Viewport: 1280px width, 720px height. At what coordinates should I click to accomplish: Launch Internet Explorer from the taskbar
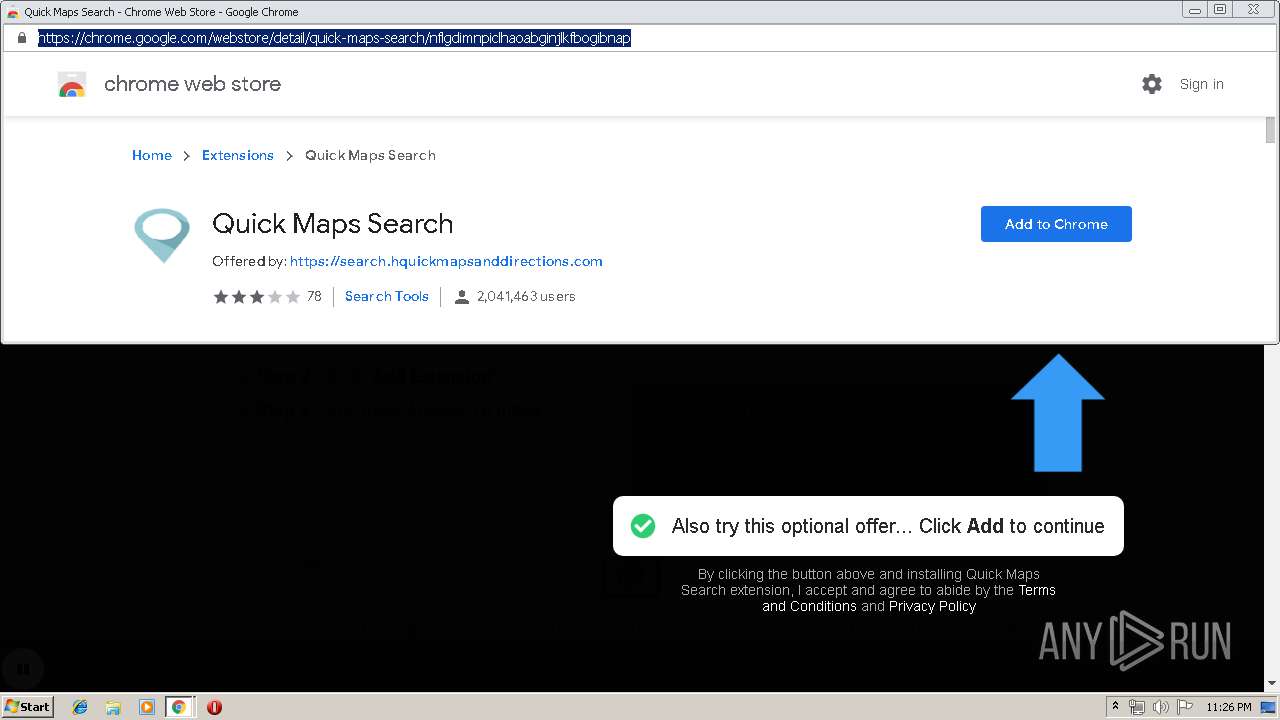click(x=80, y=707)
